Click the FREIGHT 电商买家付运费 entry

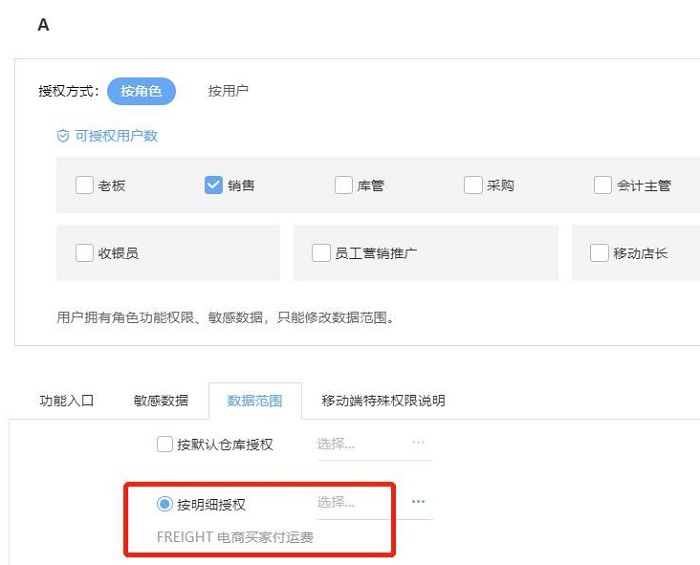click(235, 537)
